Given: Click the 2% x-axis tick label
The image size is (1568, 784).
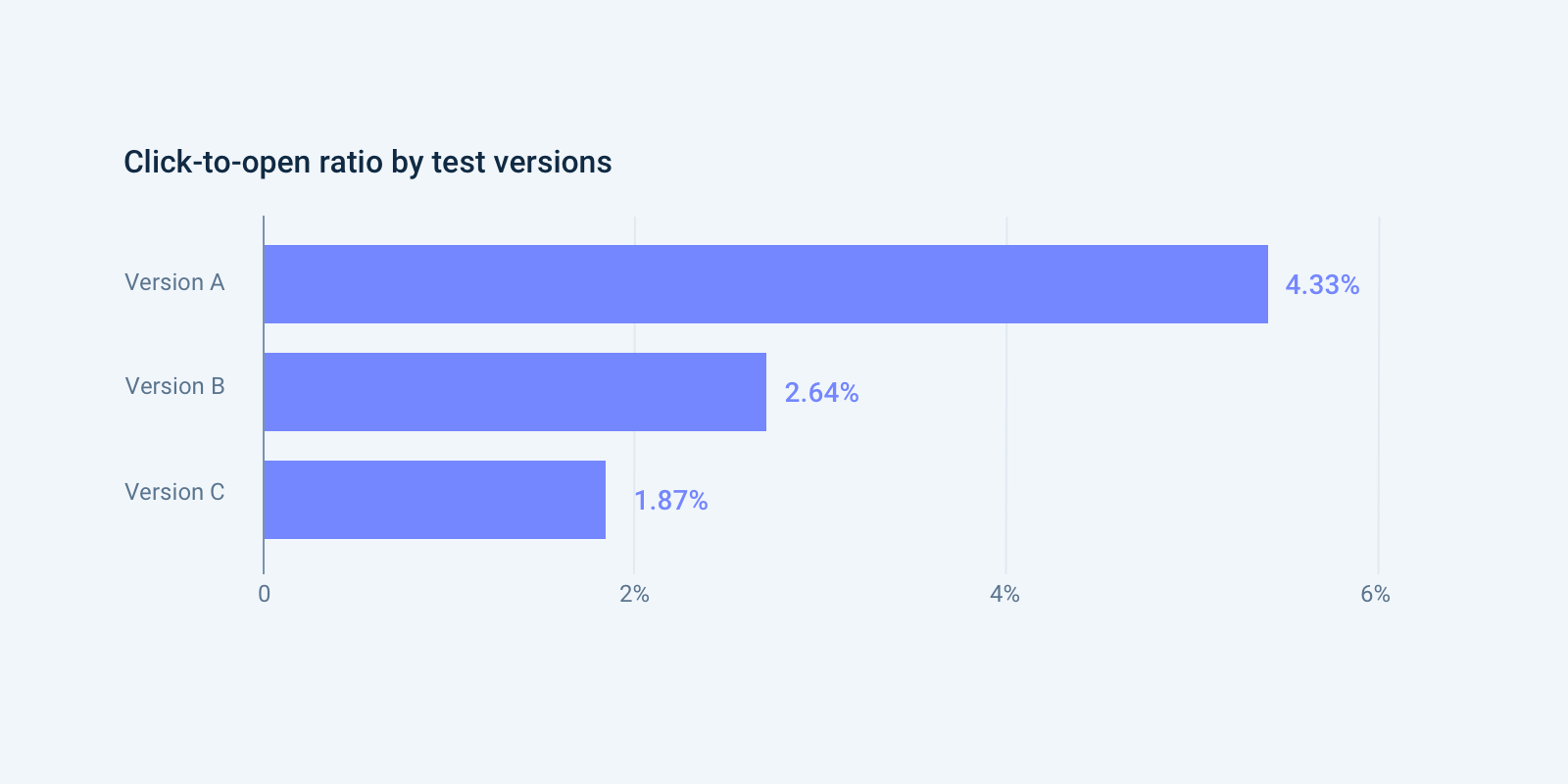Looking at the screenshot, I should click(634, 594).
